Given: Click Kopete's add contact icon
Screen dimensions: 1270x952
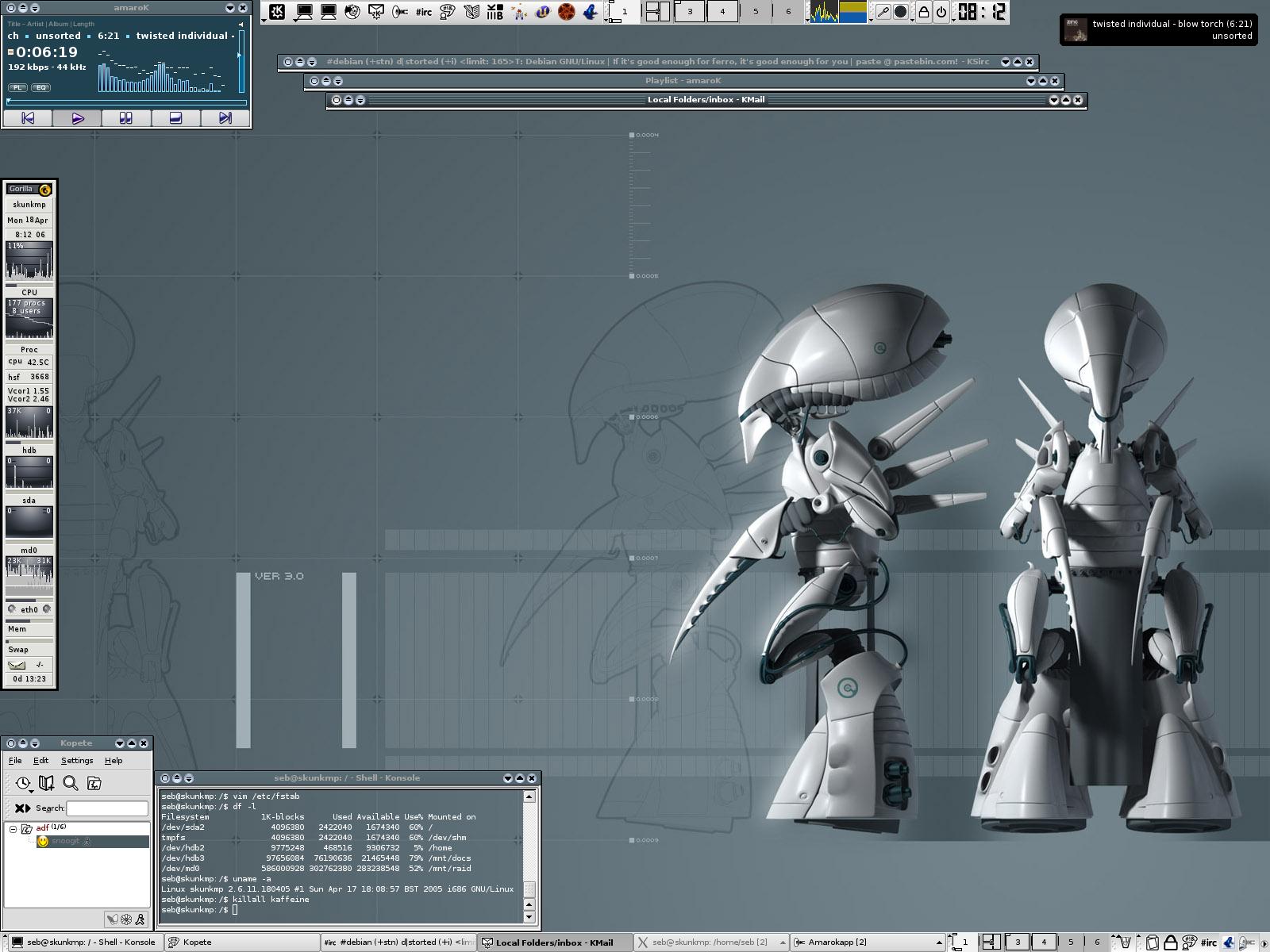Looking at the screenshot, I should 47,784.
